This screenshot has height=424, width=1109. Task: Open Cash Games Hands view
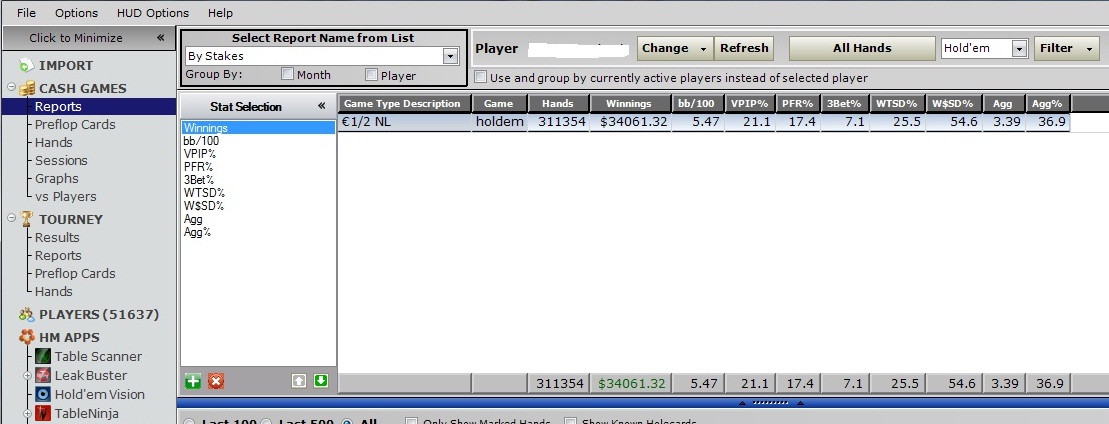pyautogui.click(x=54, y=142)
